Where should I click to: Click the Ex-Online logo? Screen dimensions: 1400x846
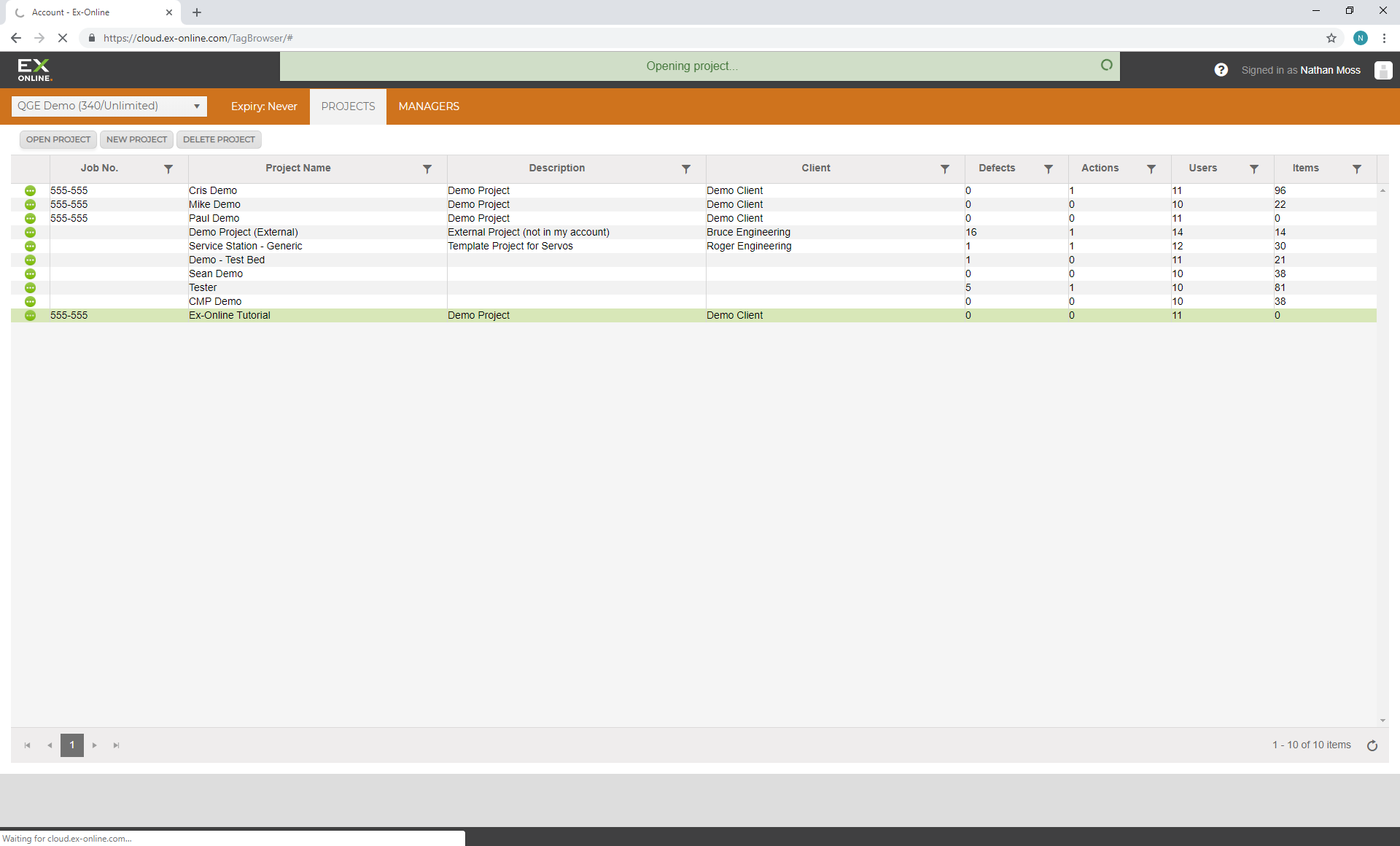pos(34,70)
